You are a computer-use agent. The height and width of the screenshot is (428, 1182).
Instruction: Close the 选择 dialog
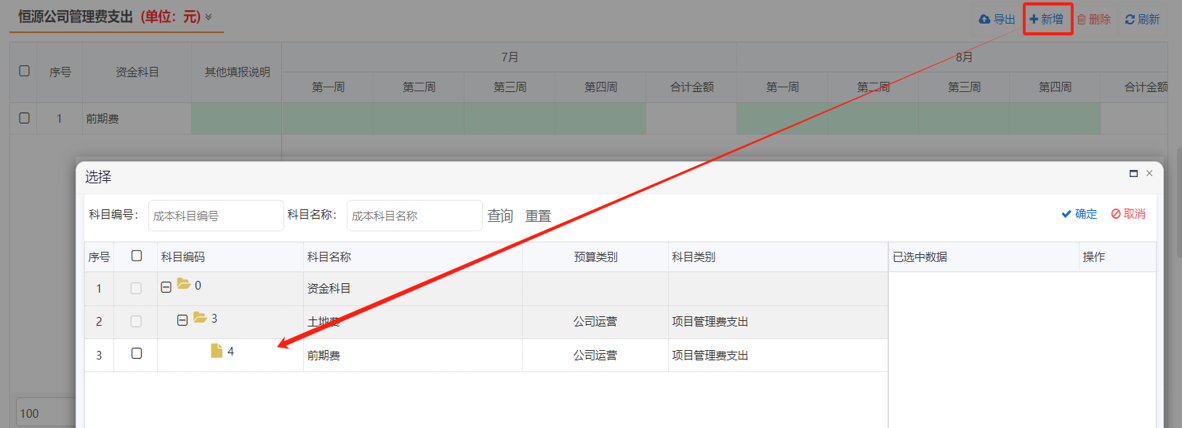tap(1150, 173)
